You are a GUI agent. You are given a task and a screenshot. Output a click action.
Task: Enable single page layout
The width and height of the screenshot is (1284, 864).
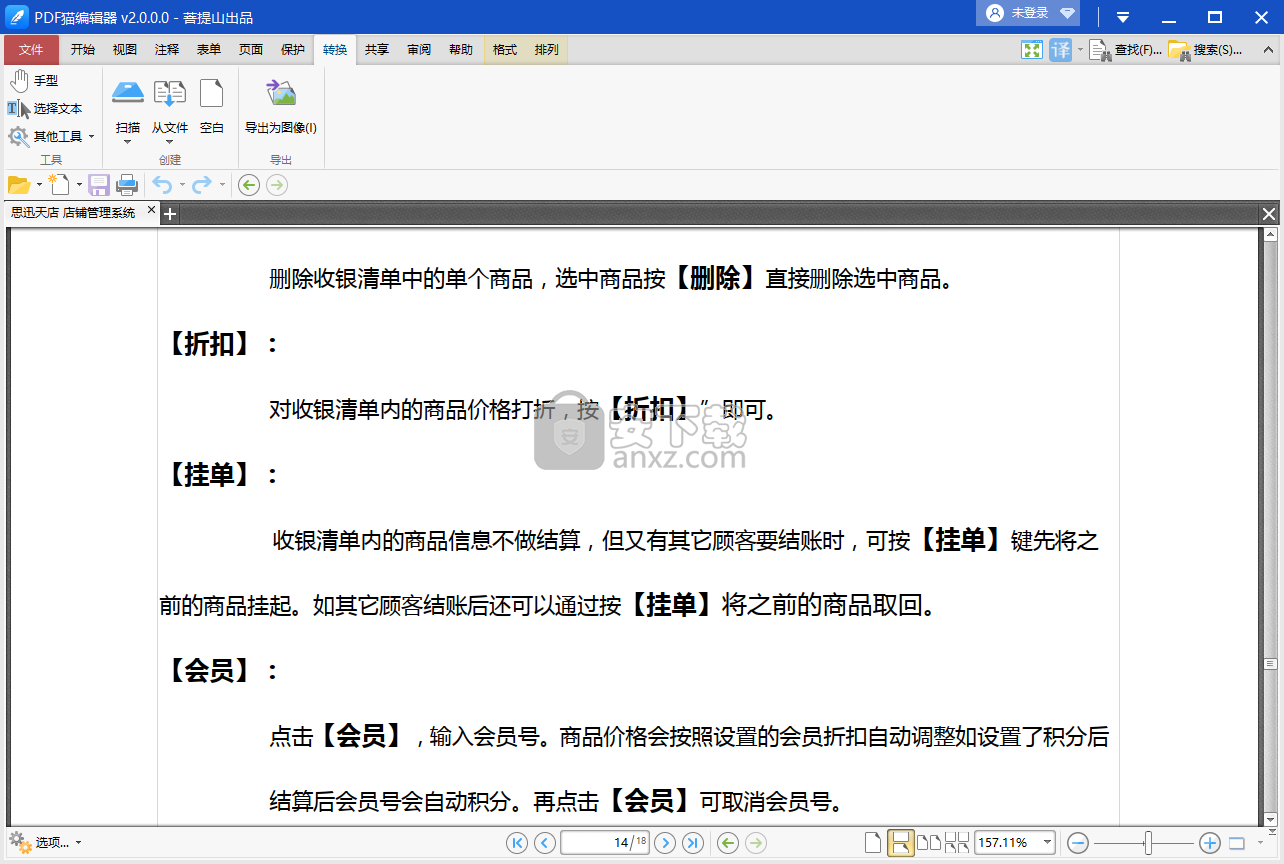pos(873,843)
